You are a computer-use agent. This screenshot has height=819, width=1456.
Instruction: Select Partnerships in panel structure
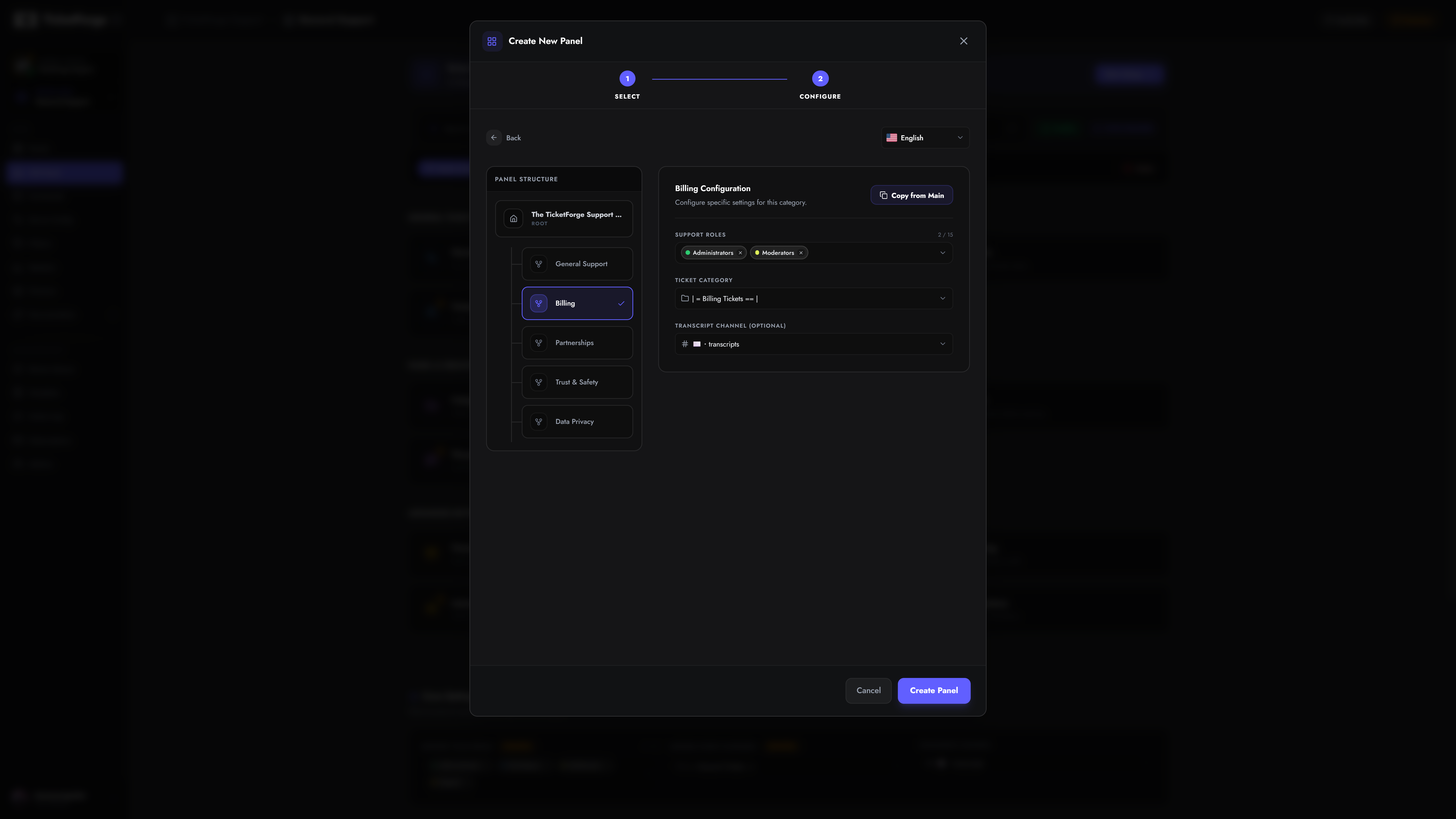(577, 343)
